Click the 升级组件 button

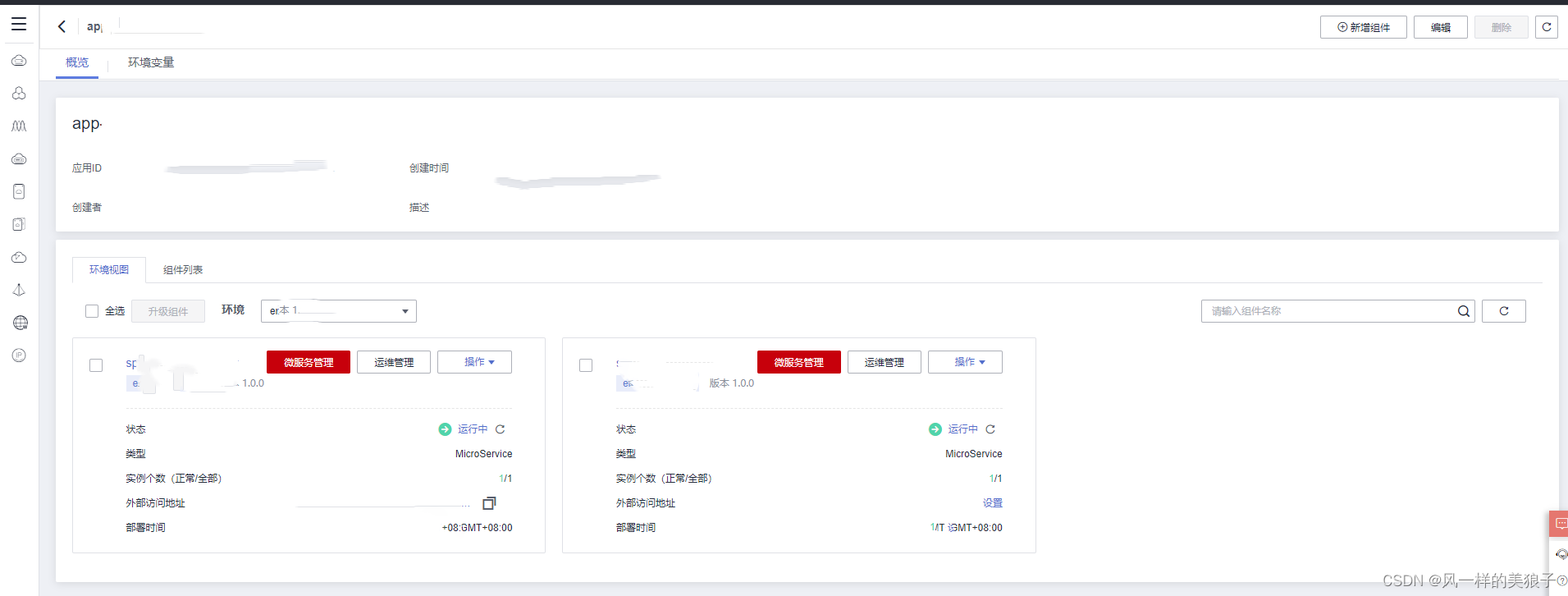[x=168, y=311]
